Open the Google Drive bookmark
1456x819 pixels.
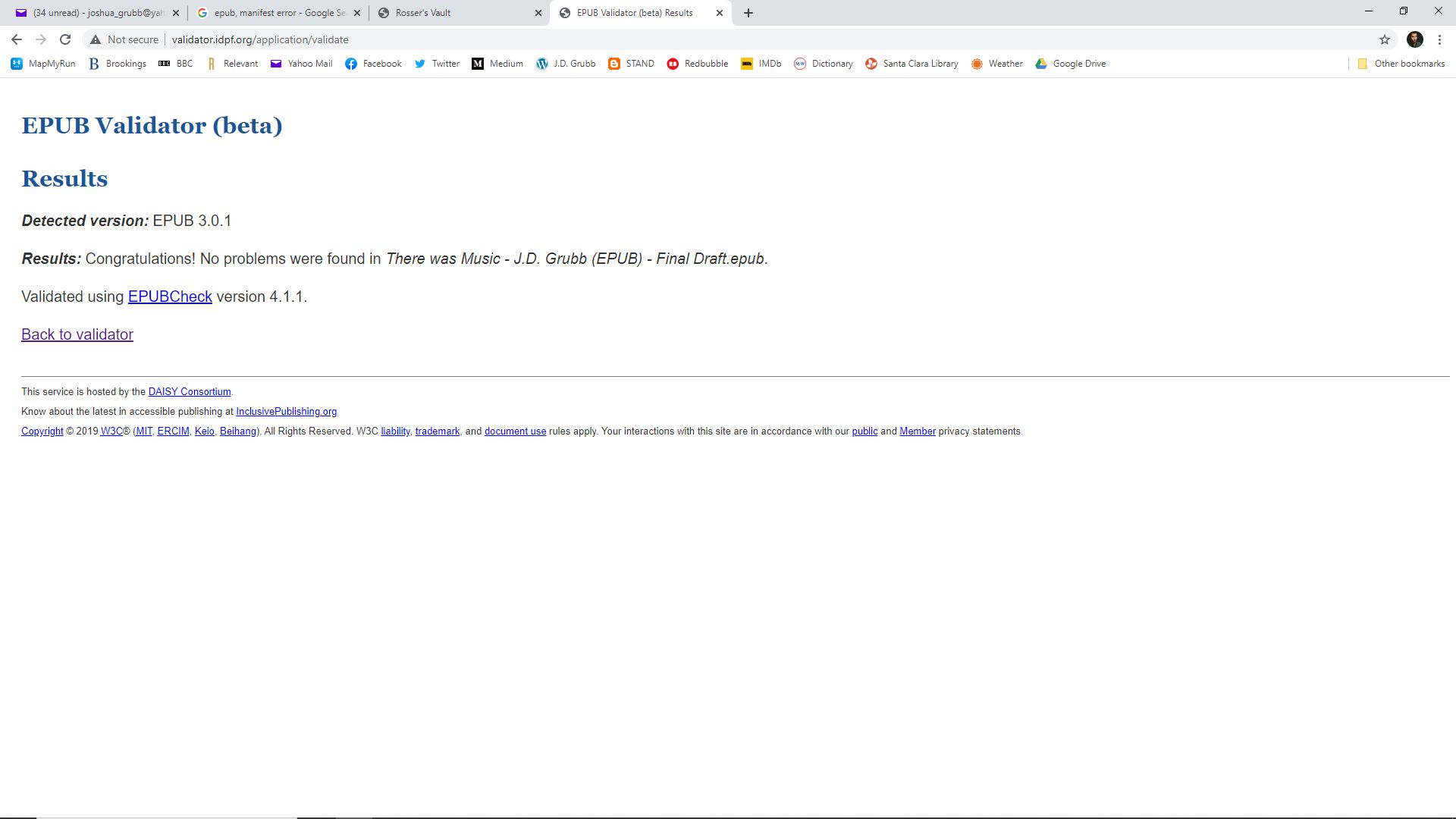(x=1070, y=64)
